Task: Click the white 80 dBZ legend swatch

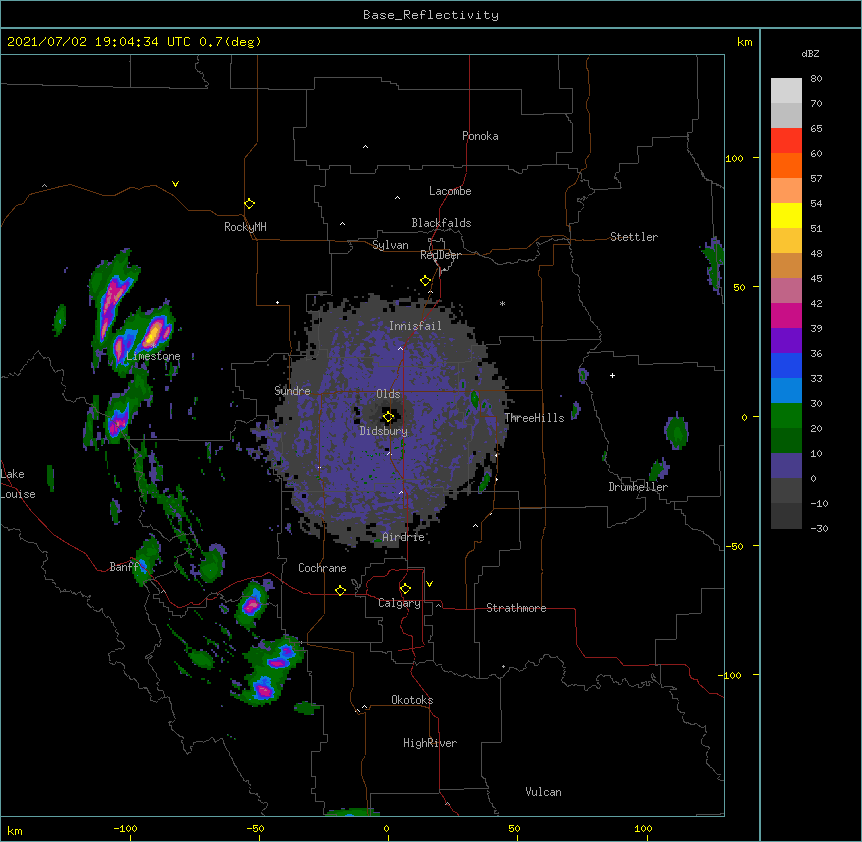Action: 786,91
